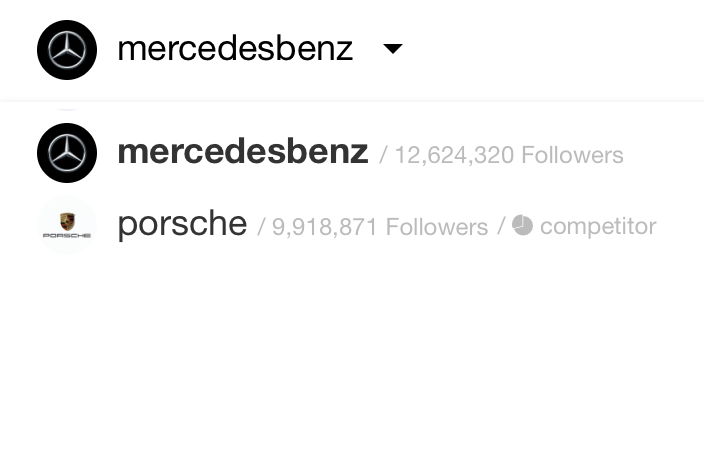Click the header mercedesbenz account name

(x=235, y=48)
